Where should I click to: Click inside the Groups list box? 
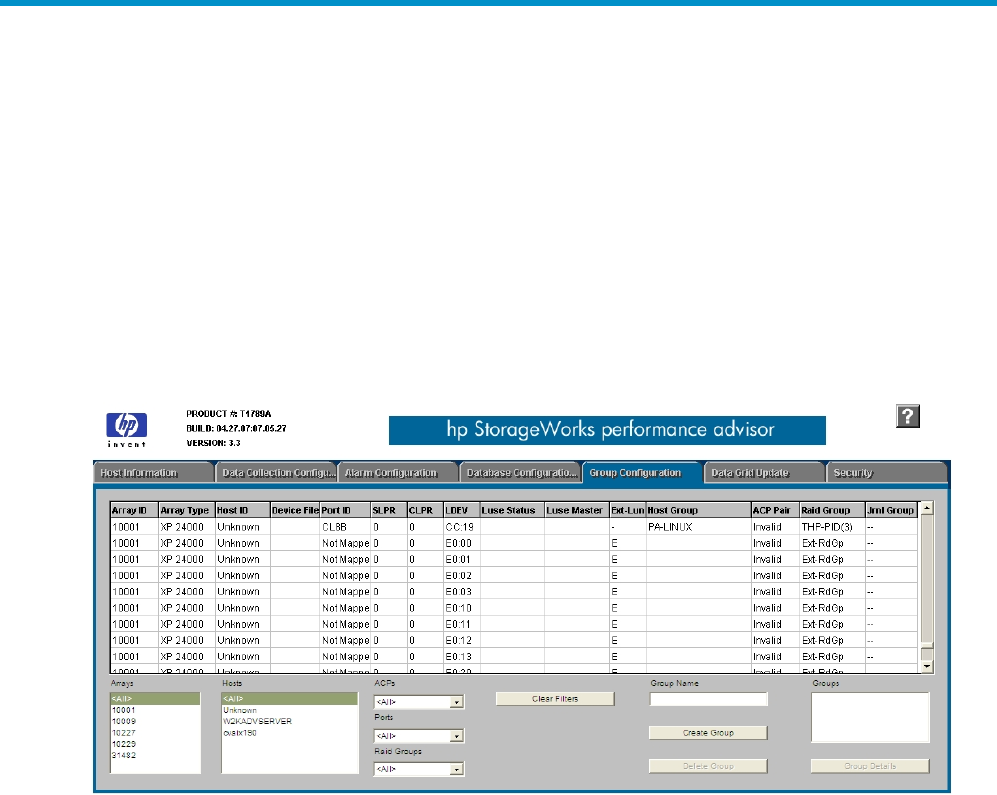click(870, 717)
